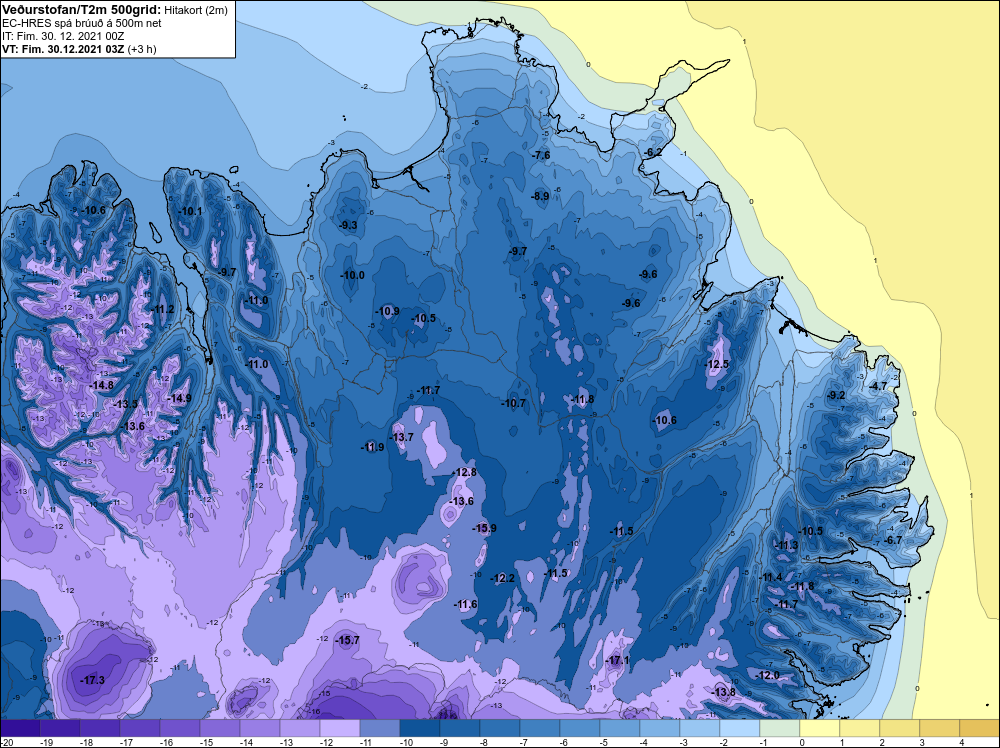Click the -11.9 temperature value
The width and height of the screenshot is (1000, 748).
tap(372, 447)
